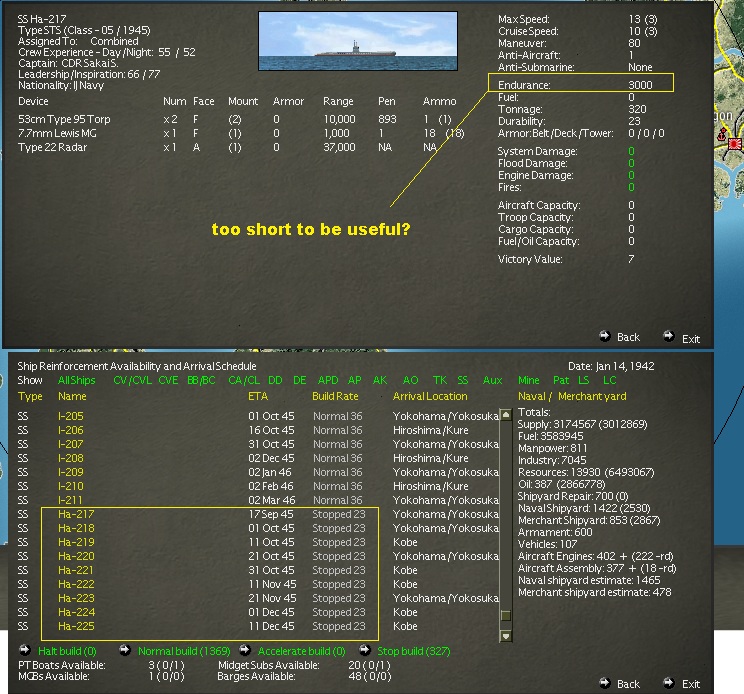Viewport: 744px width, 694px height.
Task: Click the arrow icon beside Halt build
Action: click(25, 650)
